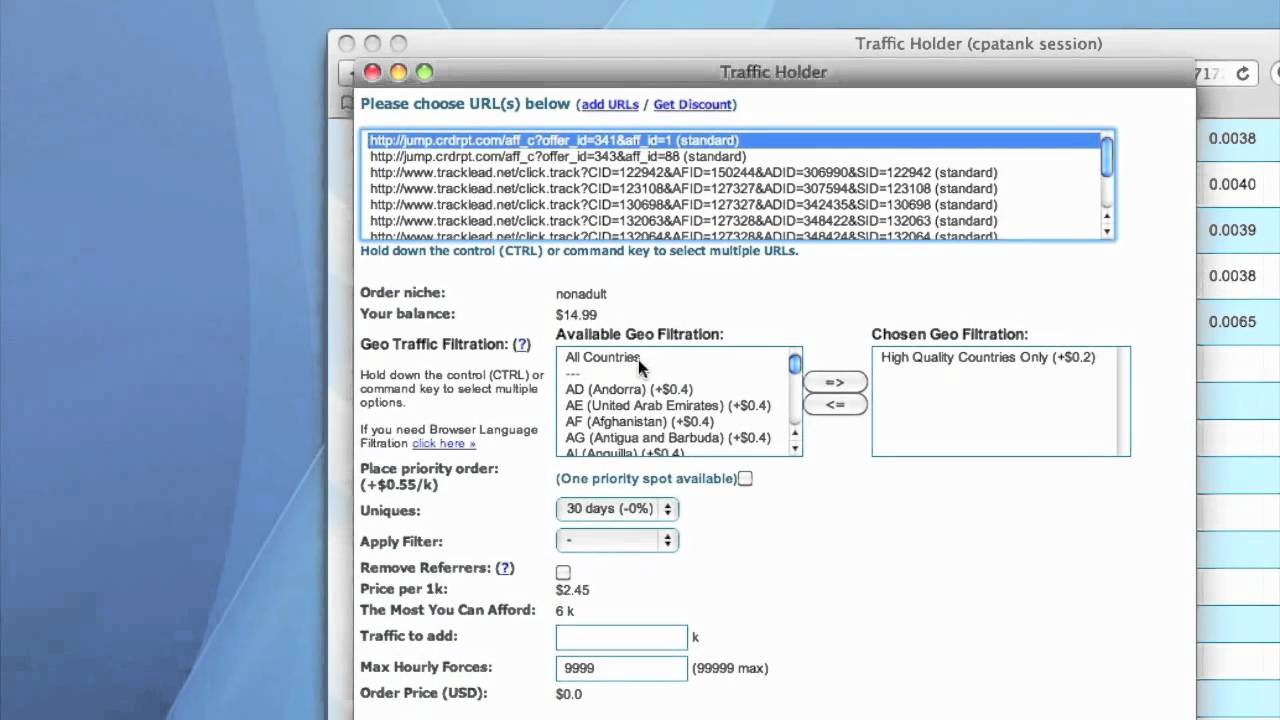Image resolution: width=1280 pixels, height=720 pixels.
Task: Open the Apply Filter dropdown
Action: click(x=617, y=540)
